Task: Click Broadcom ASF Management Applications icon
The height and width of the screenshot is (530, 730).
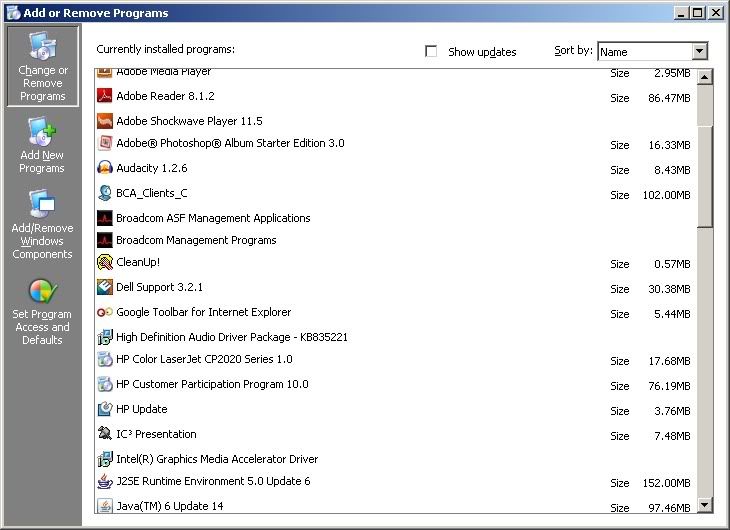Action: click(105, 218)
